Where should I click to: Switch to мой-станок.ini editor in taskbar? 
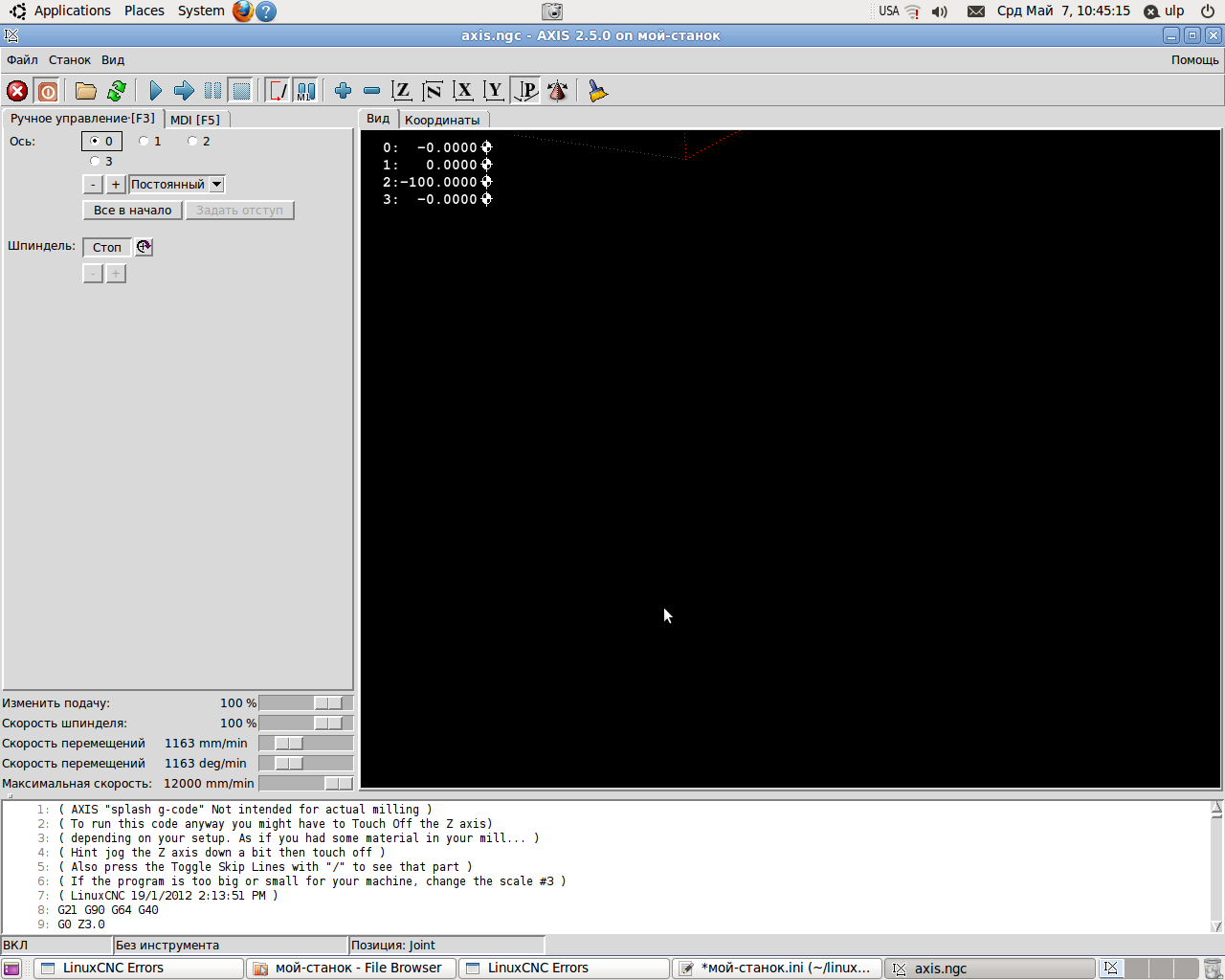777,969
